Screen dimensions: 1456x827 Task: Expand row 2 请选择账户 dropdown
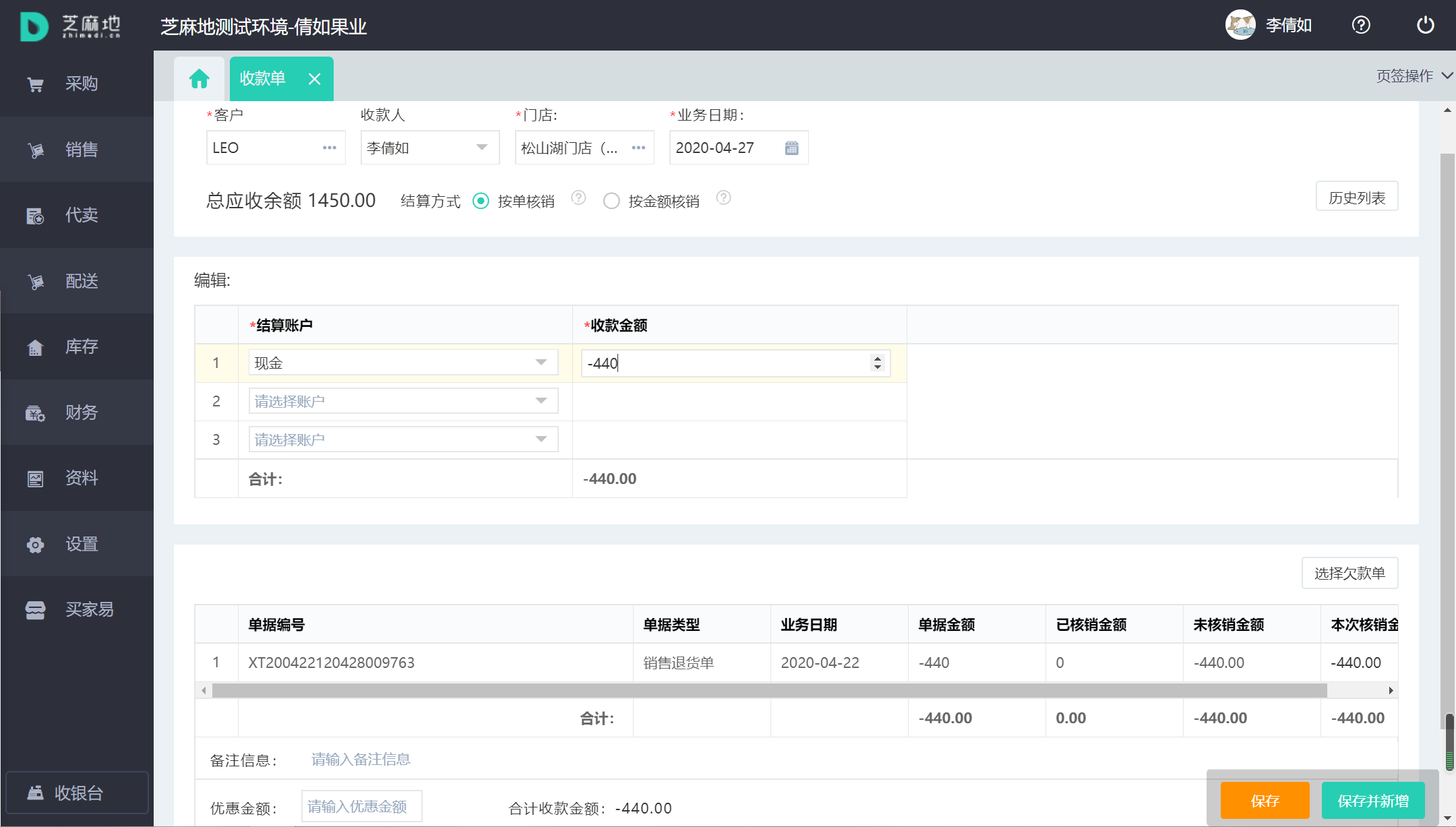pyautogui.click(x=541, y=401)
